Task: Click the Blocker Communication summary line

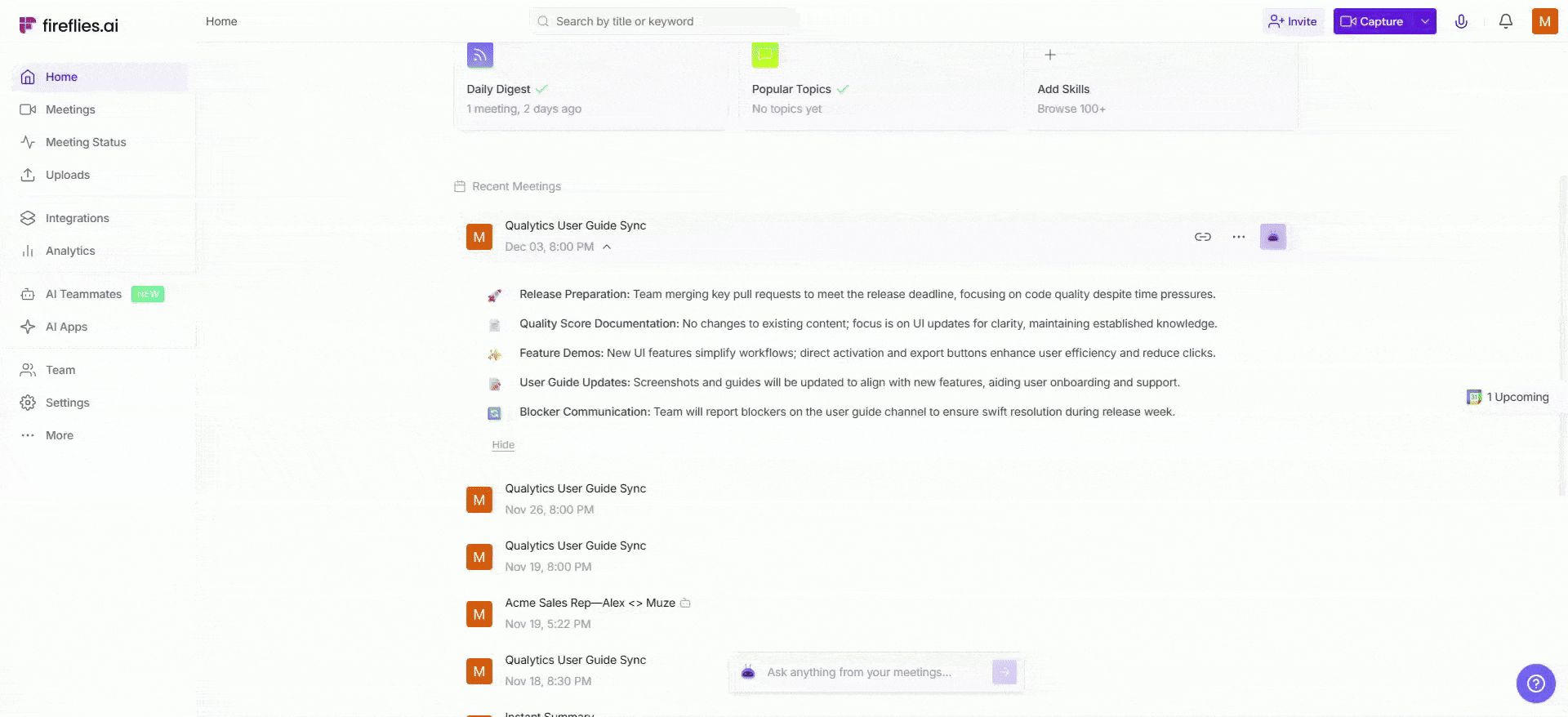Action: coord(847,412)
